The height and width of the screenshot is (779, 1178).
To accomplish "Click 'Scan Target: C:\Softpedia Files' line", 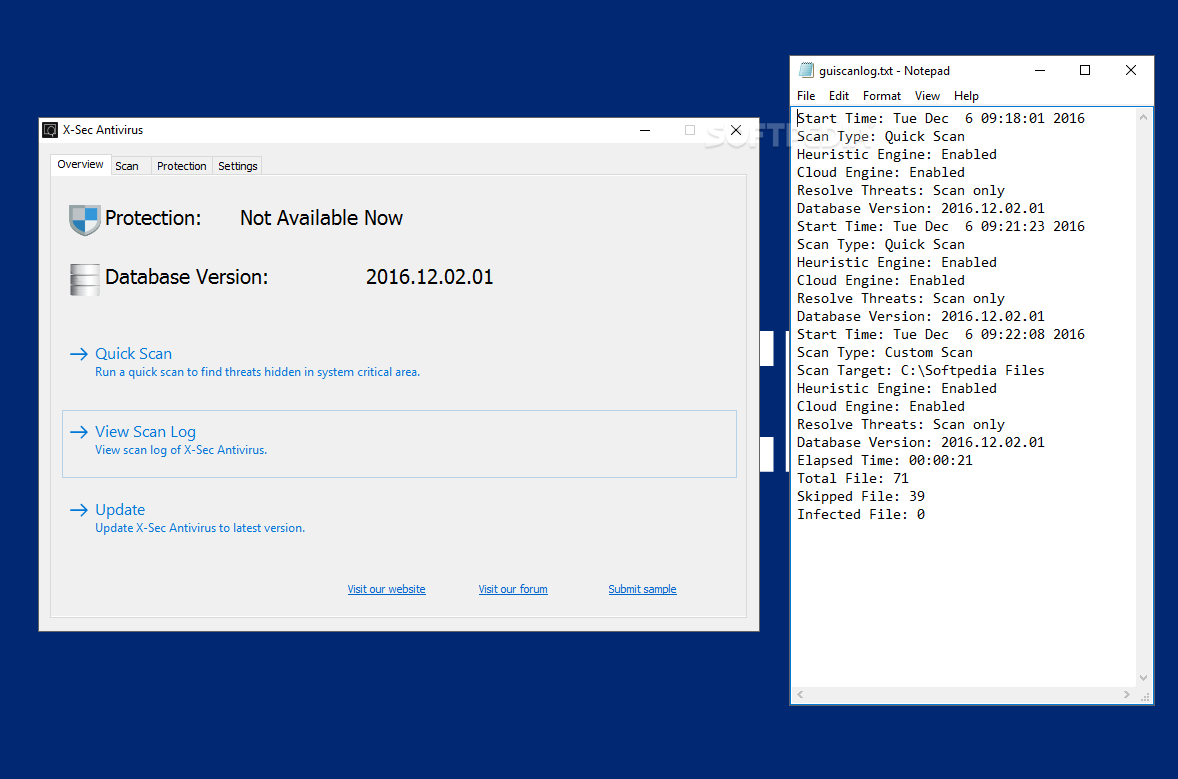I will point(921,370).
